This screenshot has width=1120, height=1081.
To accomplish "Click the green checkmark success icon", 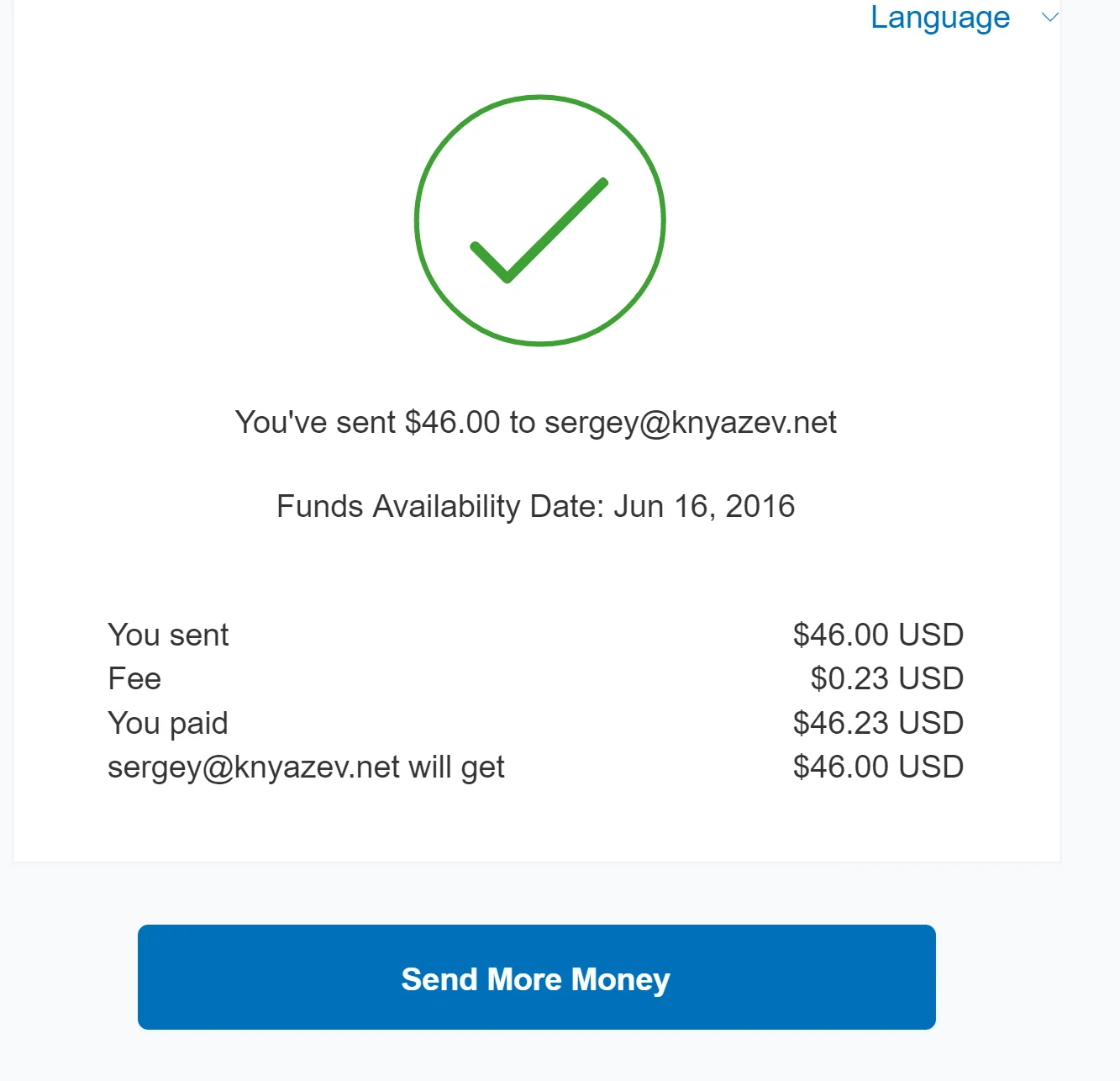I will (539, 221).
